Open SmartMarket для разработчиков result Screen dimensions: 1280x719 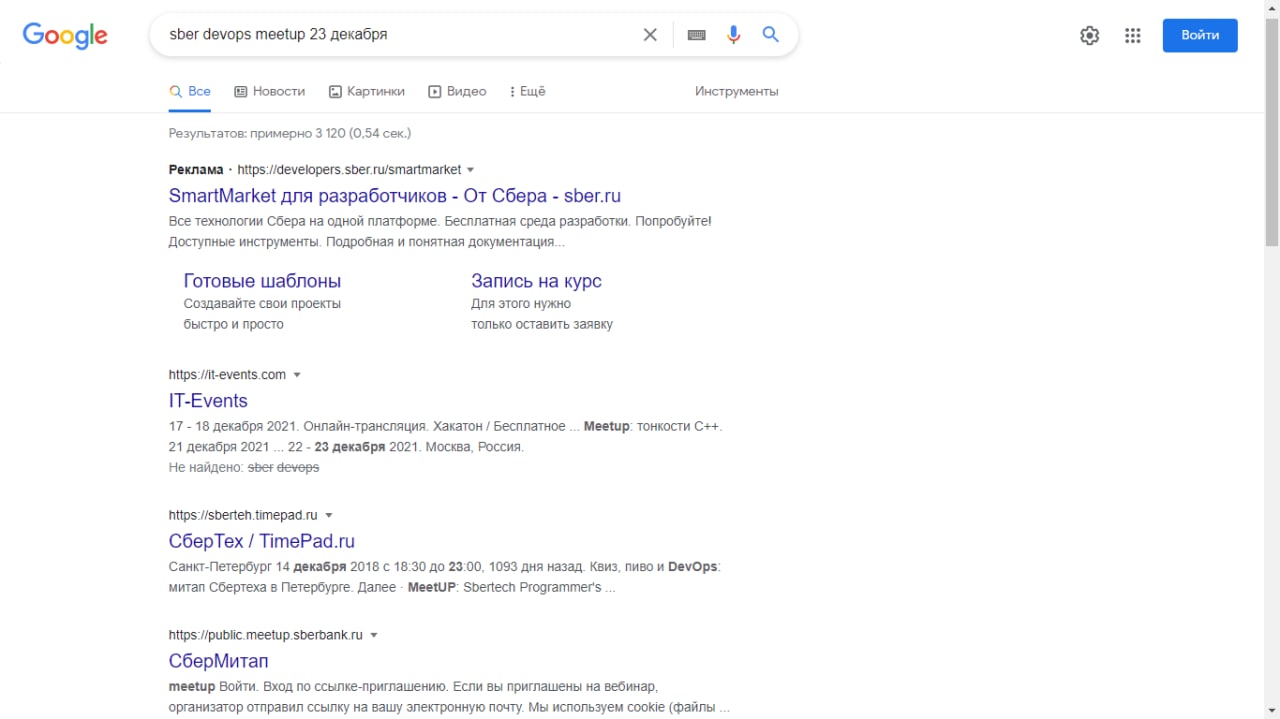395,196
